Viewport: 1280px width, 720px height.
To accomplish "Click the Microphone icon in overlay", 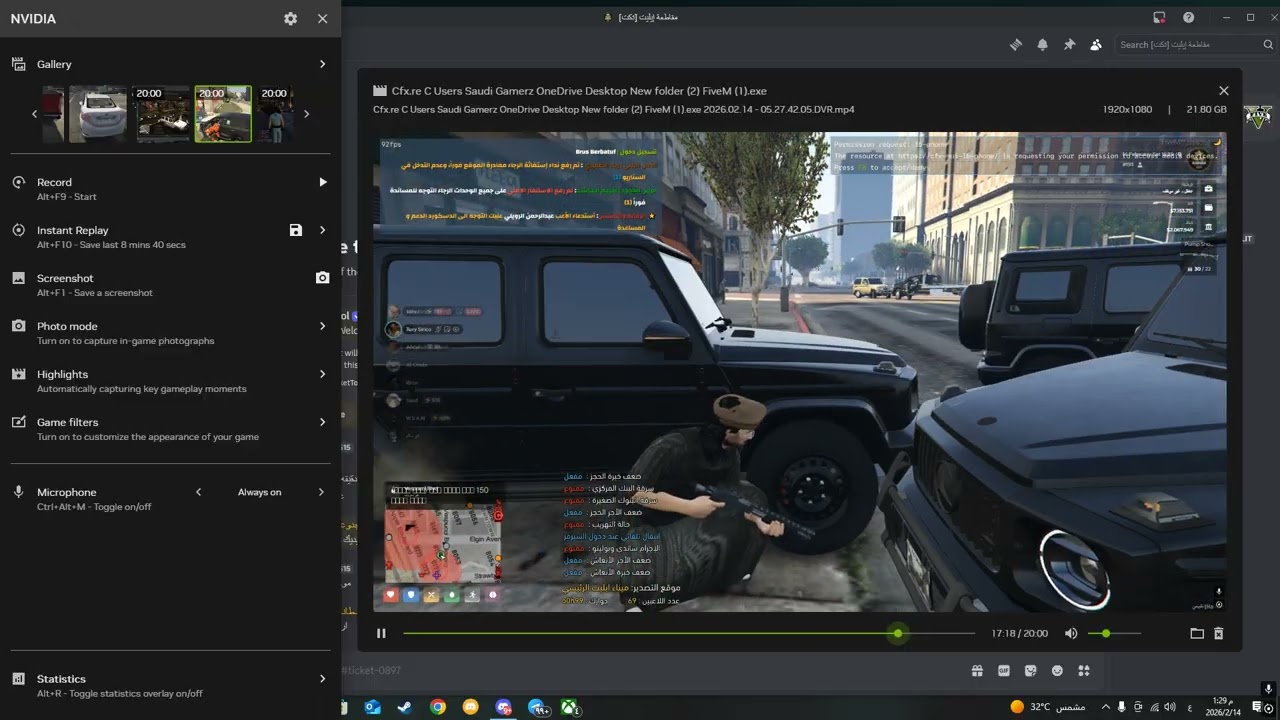I will pyautogui.click(x=18, y=492).
